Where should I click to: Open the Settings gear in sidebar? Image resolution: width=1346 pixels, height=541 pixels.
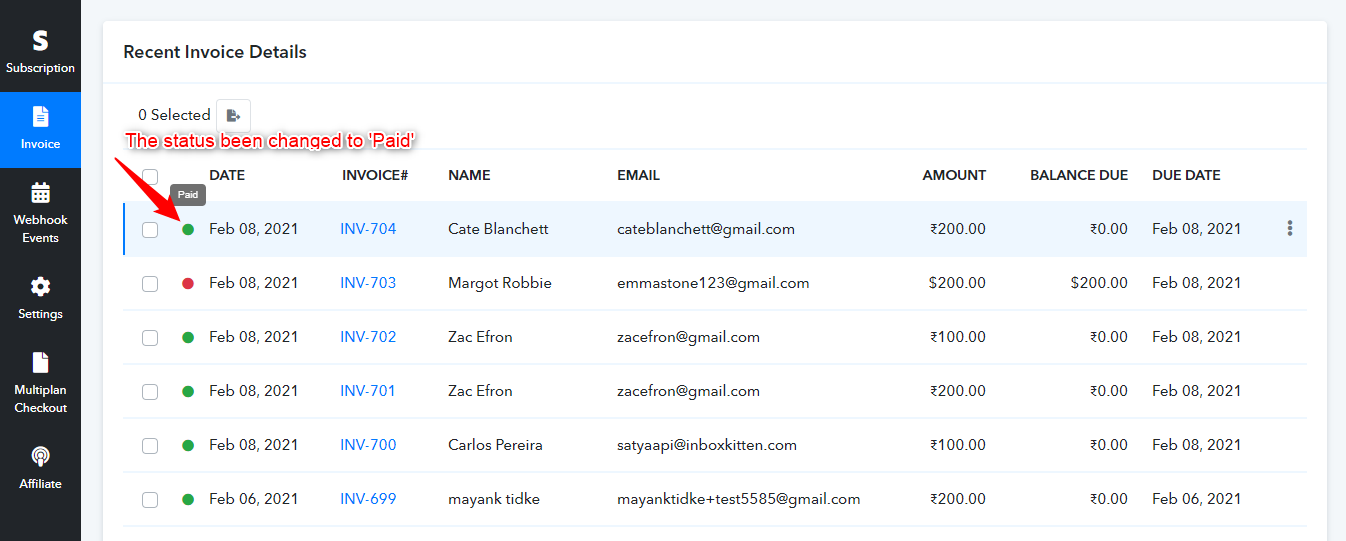pos(40,298)
